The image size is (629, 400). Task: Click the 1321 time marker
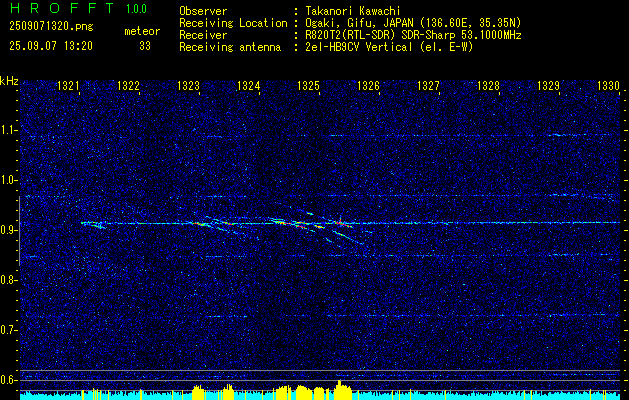[x=68, y=86]
